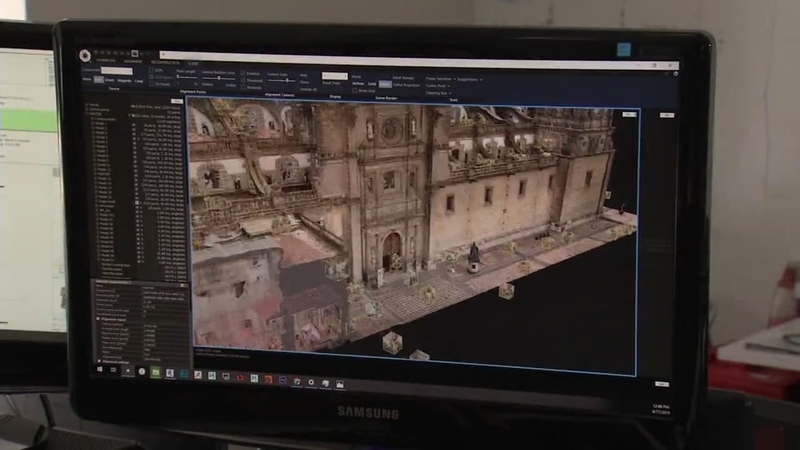Click Unhide All in the Display group
Screen dimensions: 800x450
click(308, 89)
